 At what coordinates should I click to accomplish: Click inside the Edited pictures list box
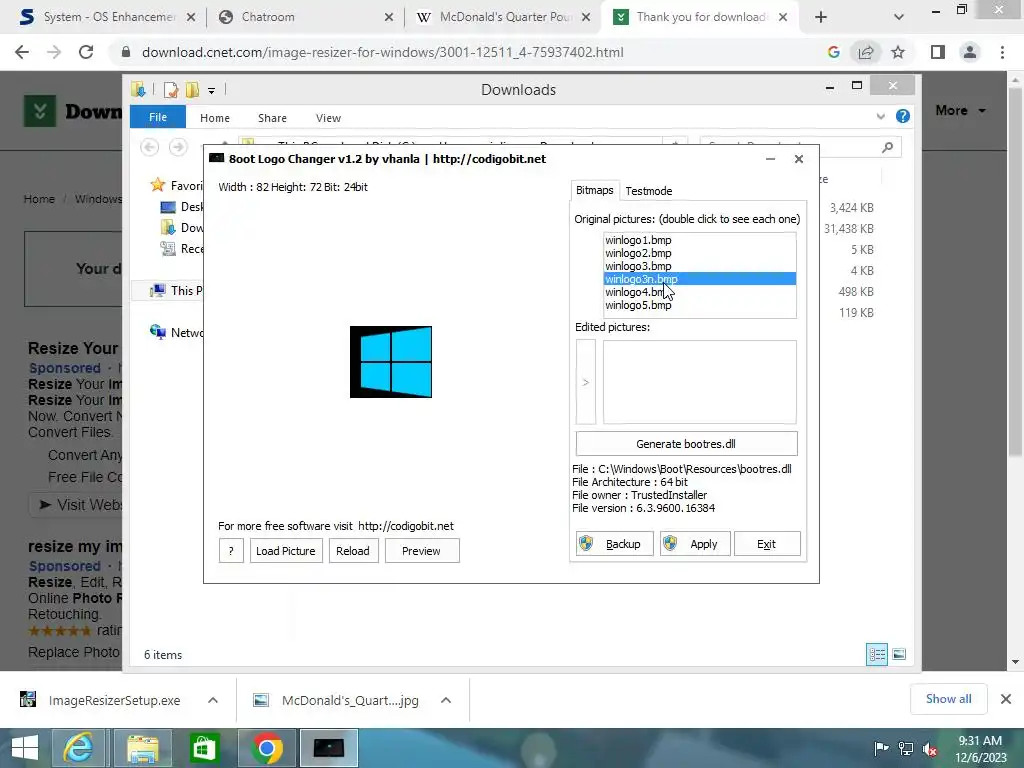[x=699, y=382]
